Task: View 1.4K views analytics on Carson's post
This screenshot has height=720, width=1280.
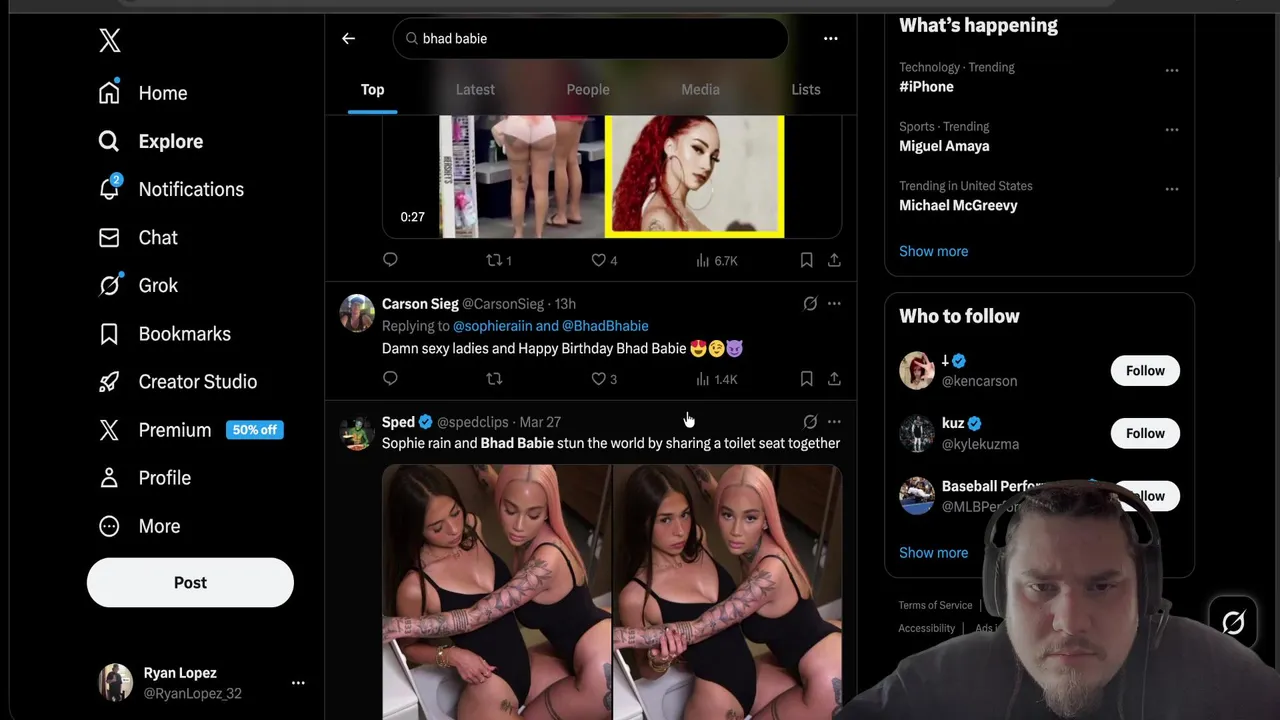Action: 717,379
